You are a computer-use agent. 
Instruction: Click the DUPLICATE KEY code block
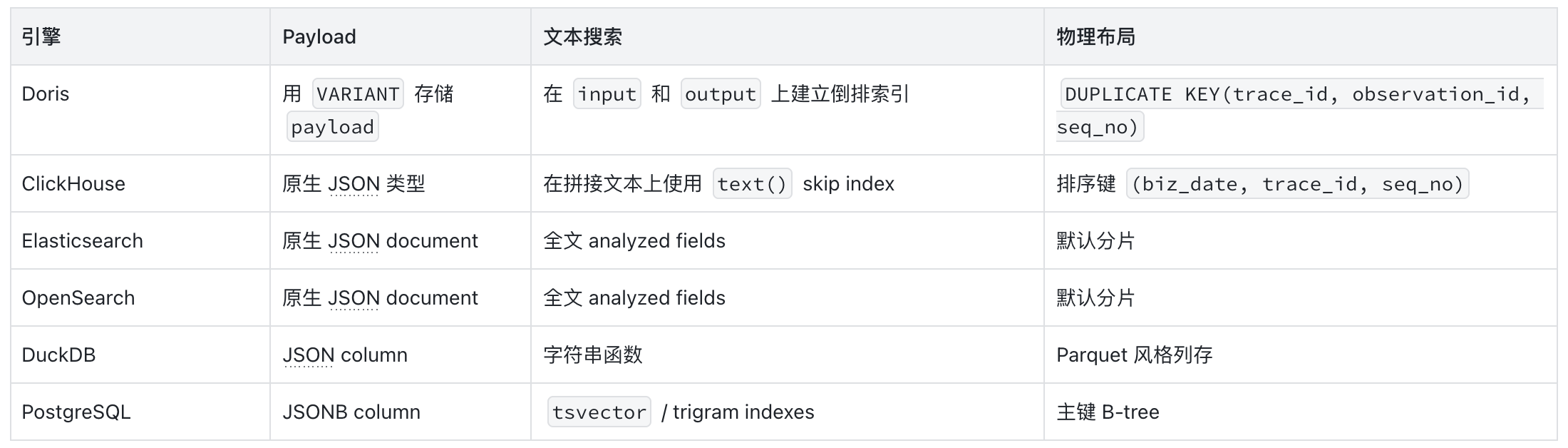coord(1300,111)
